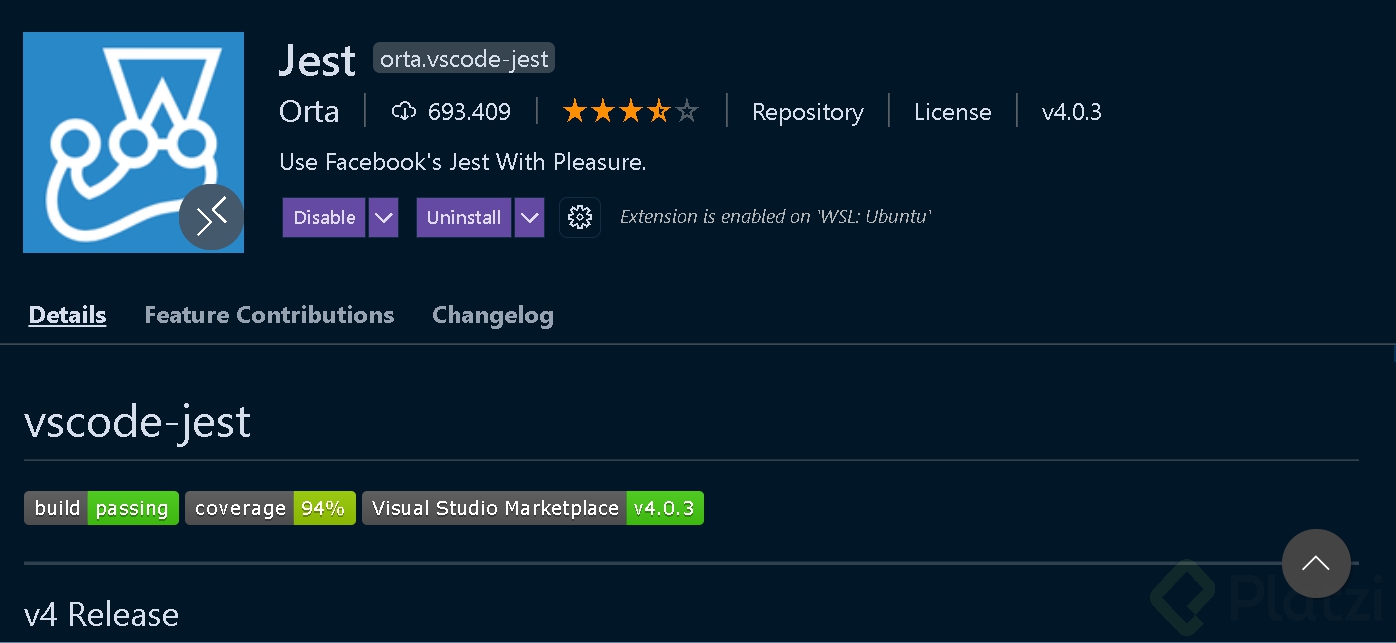This screenshot has height=643, width=1396.
Task: Expand the Uninstall dropdown arrow
Action: [x=529, y=217]
